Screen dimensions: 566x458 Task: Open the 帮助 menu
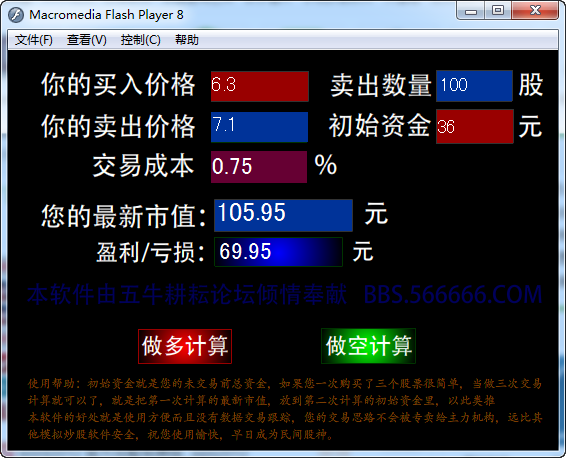coord(187,40)
